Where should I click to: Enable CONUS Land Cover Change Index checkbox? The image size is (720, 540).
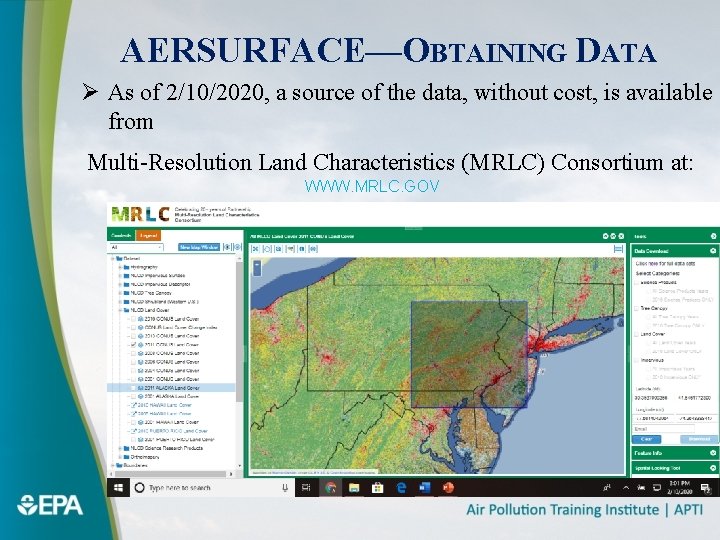(134, 327)
